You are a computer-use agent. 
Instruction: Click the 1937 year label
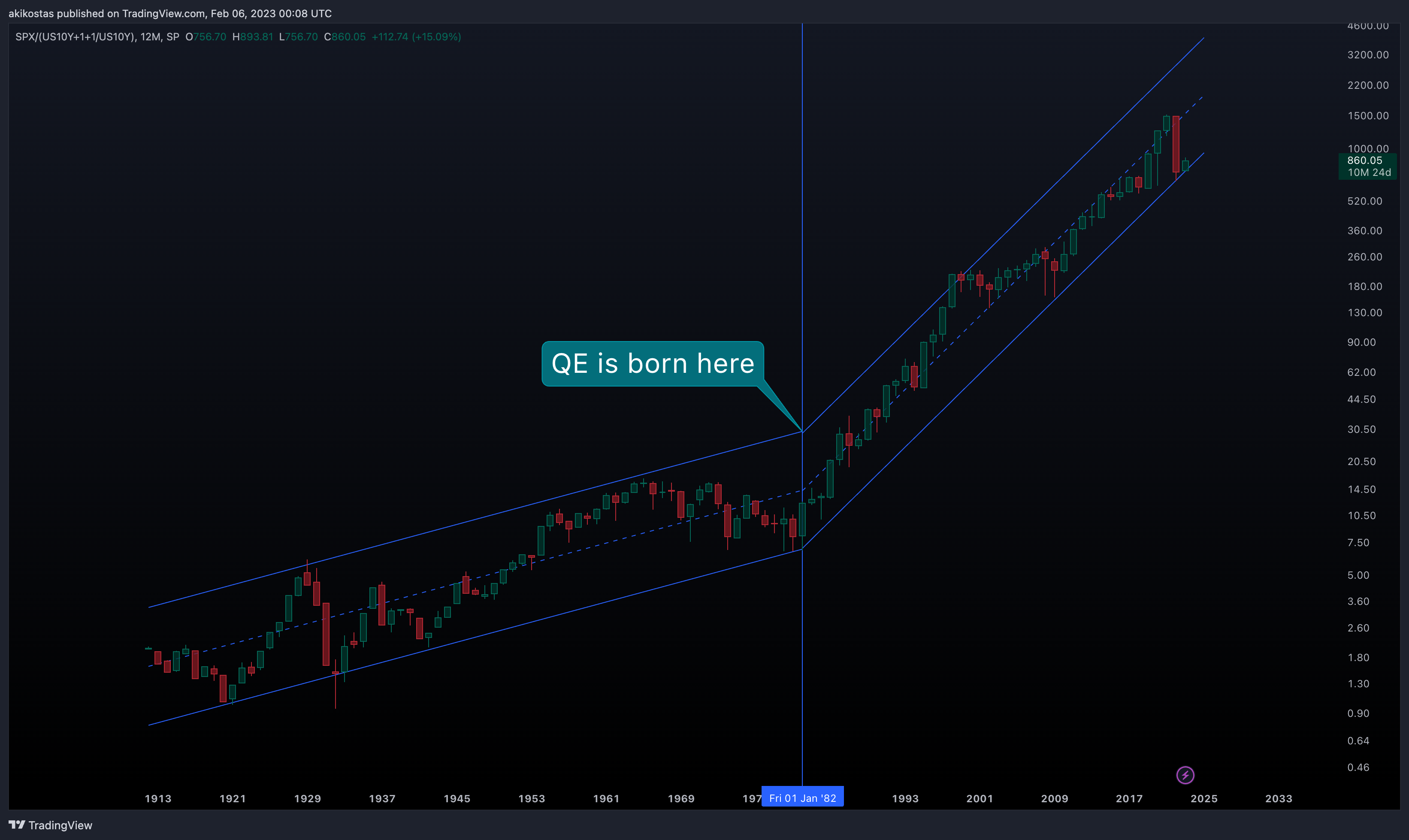[382, 799]
